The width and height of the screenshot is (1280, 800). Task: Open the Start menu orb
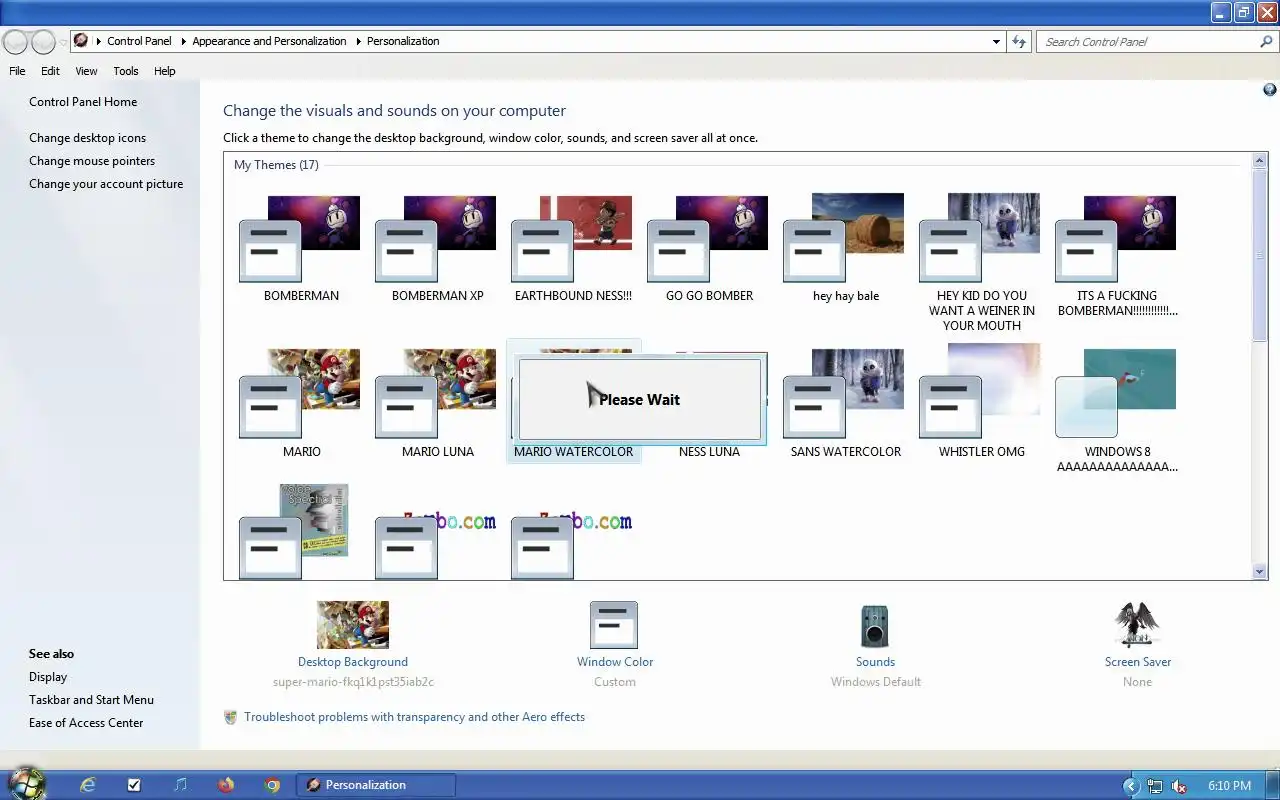pyautogui.click(x=26, y=783)
